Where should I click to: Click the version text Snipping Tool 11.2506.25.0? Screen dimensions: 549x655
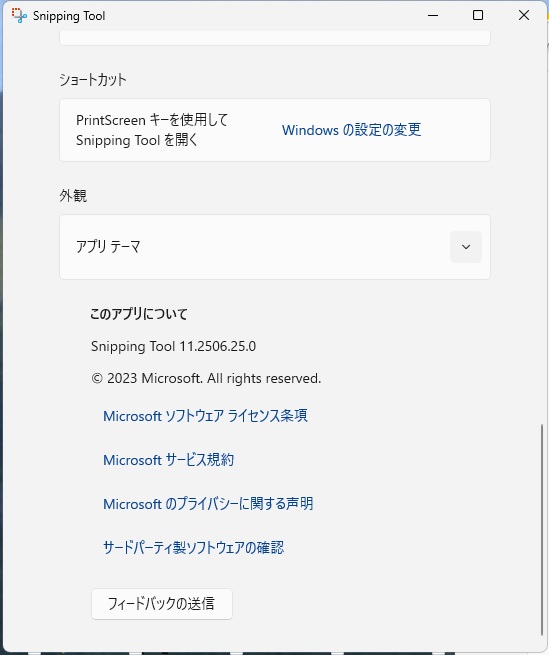[173, 346]
